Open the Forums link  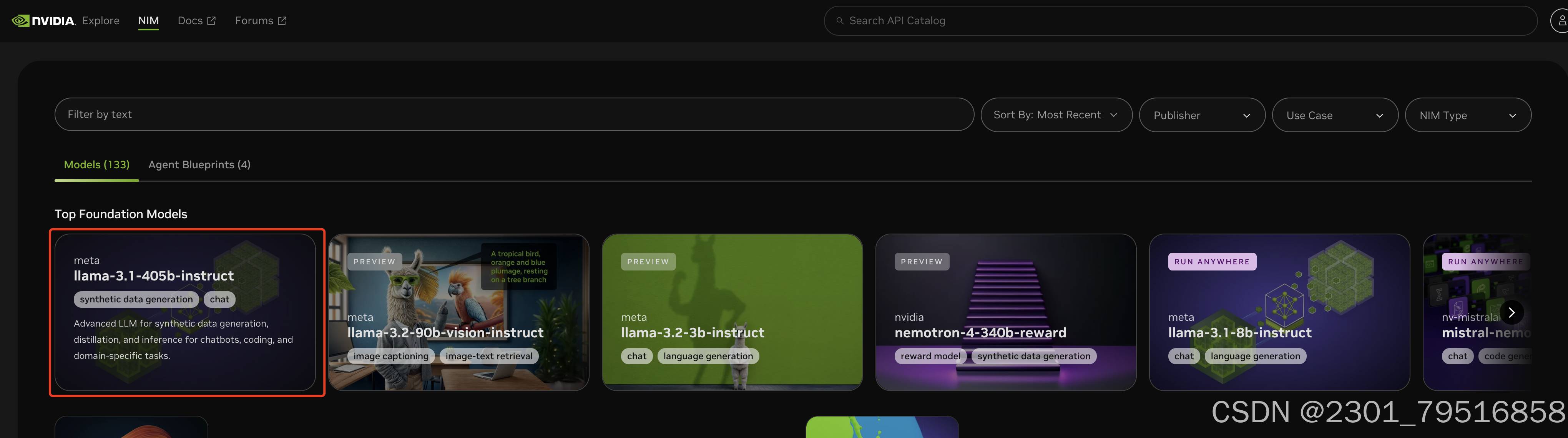254,21
